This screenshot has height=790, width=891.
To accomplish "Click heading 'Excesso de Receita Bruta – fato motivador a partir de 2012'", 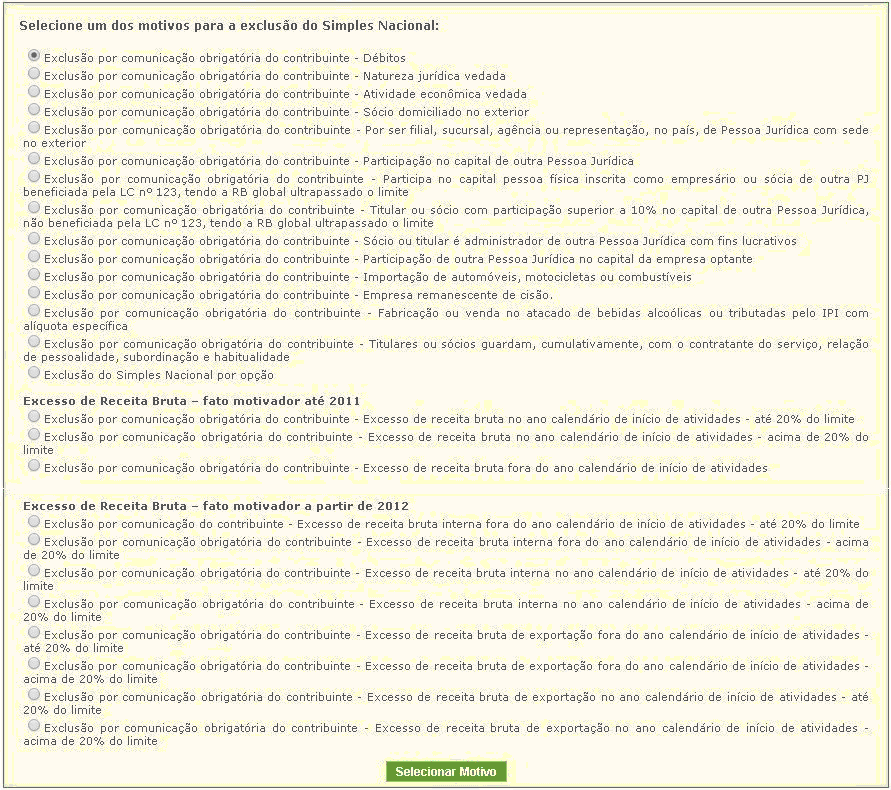I will pos(216,506).
